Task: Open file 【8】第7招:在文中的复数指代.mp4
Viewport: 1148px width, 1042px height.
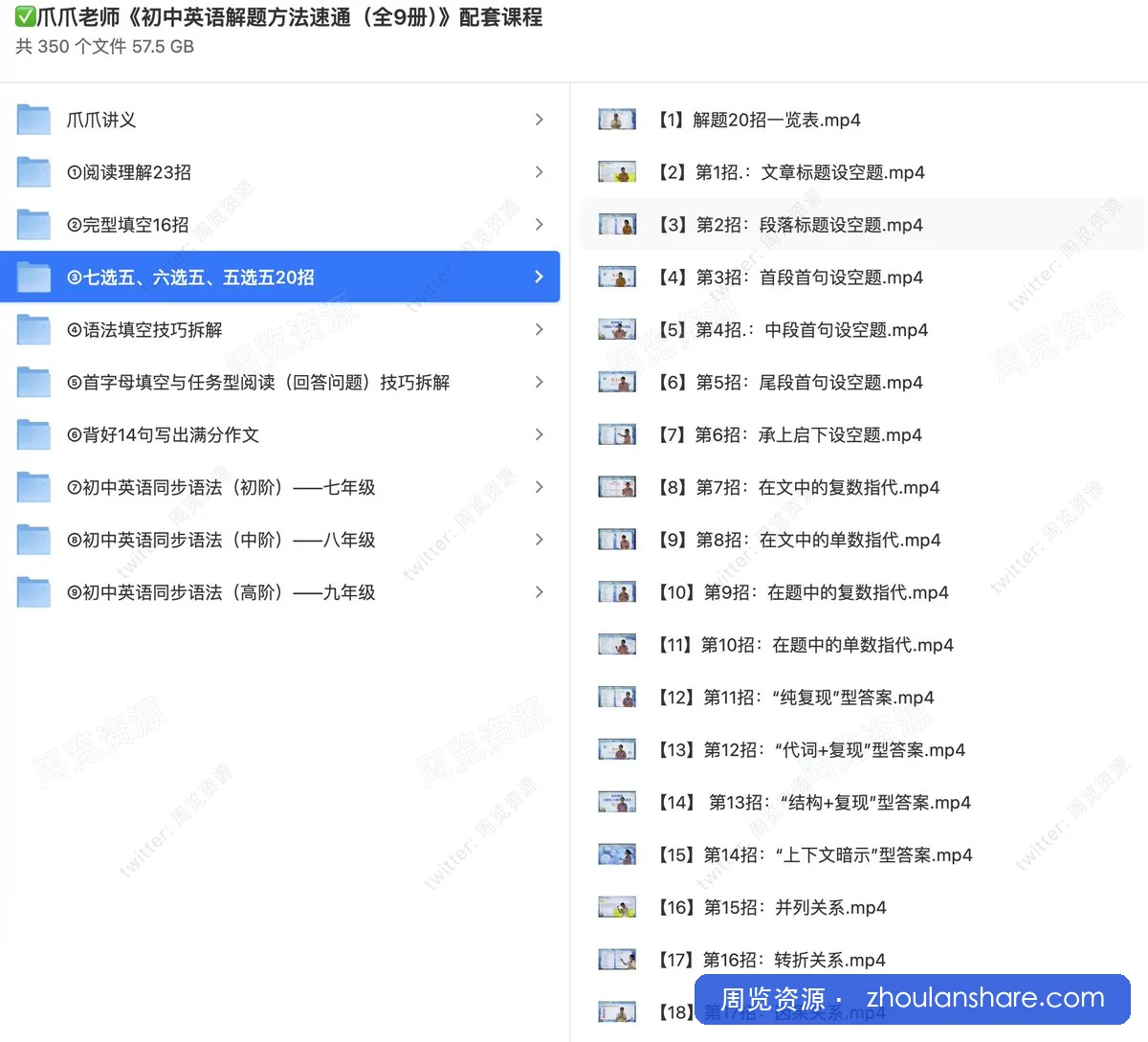Action: (861, 487)
